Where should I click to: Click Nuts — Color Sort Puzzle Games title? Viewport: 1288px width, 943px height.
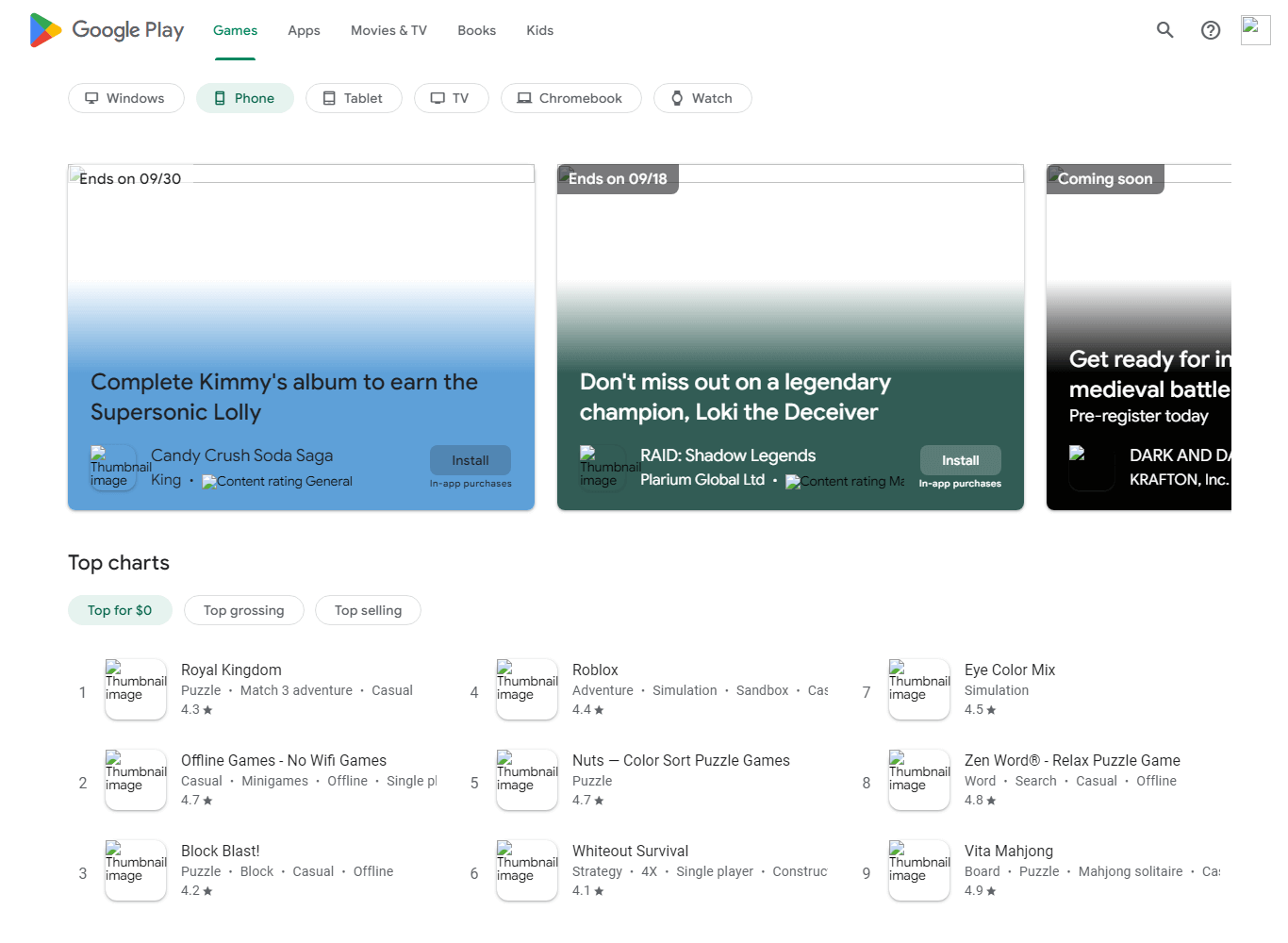click(681, 760)
